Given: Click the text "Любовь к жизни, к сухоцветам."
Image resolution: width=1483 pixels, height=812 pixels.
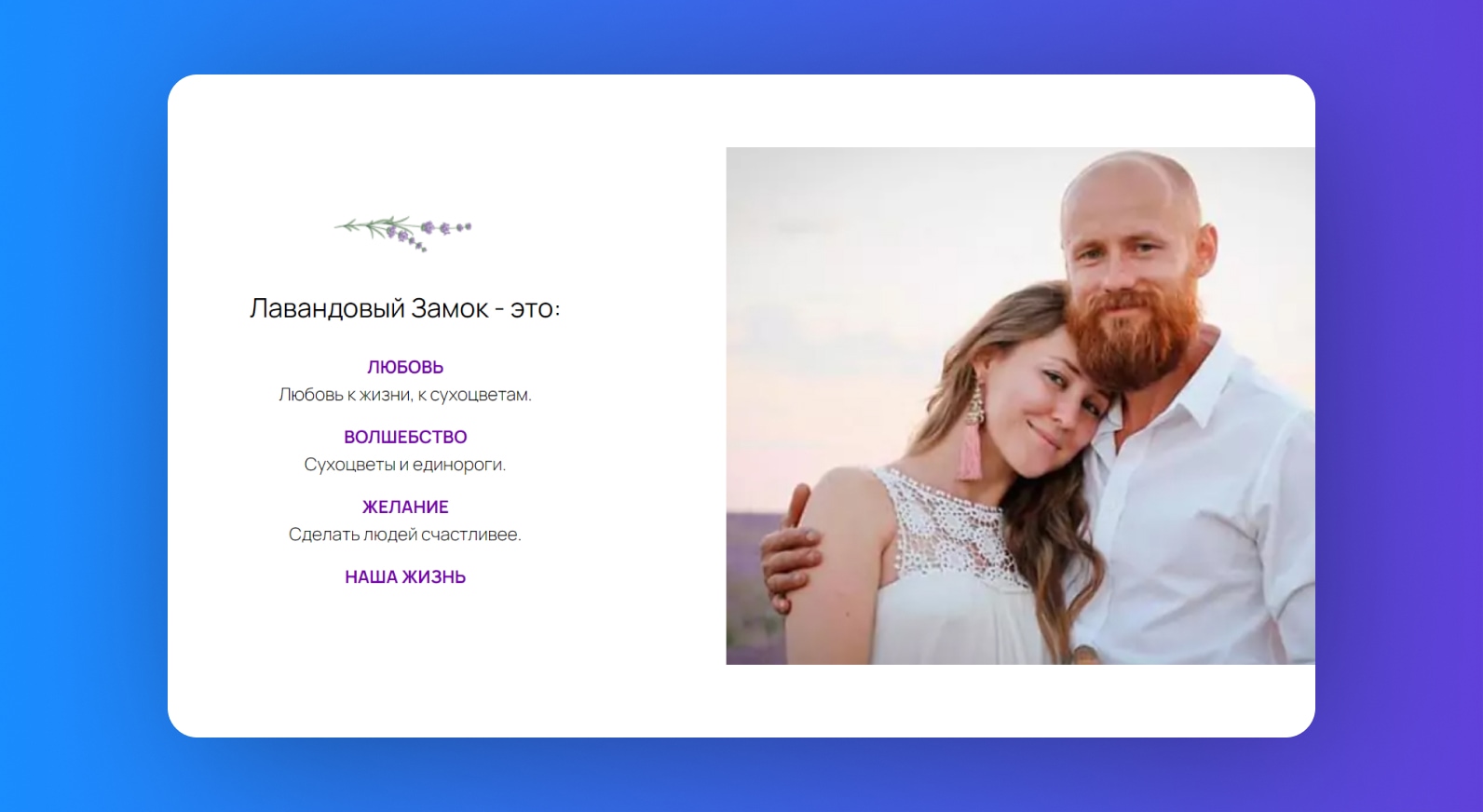Looking at the screenshot, I should (405, 395).
